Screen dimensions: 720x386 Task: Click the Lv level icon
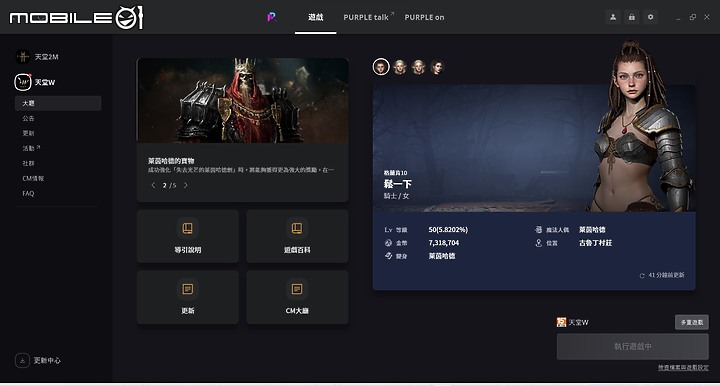[x=388, y=229]
